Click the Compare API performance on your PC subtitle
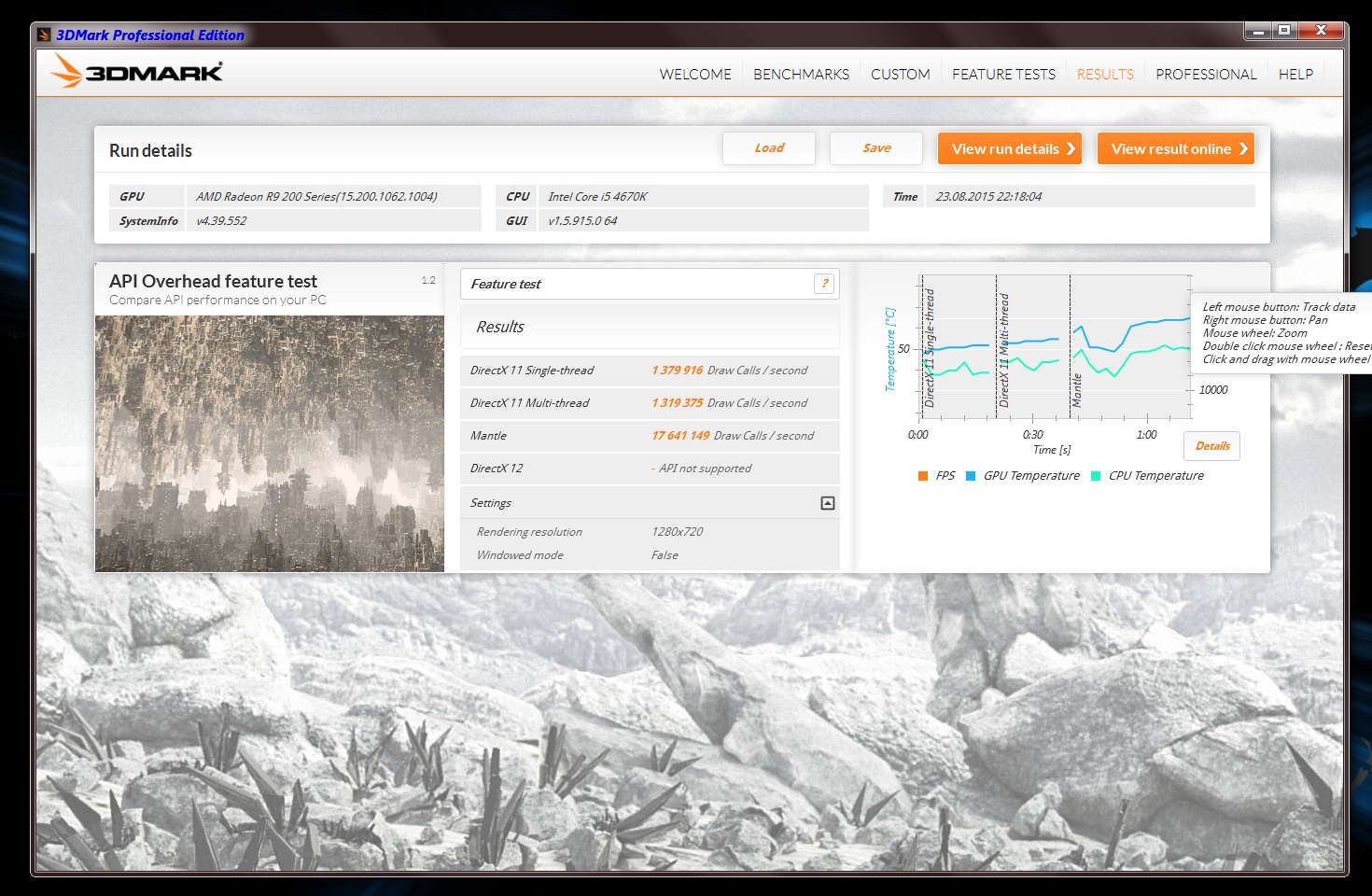The height and width of the screenshot is (896, 1372). click(217, 301)
